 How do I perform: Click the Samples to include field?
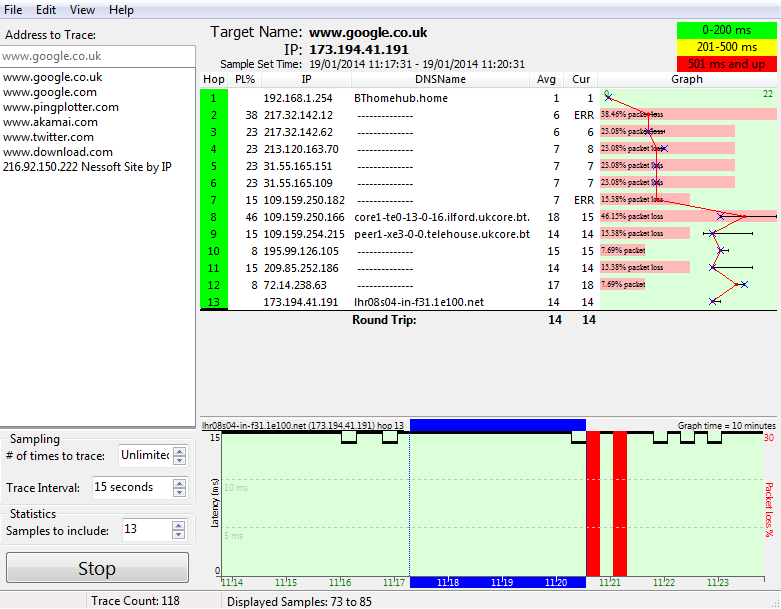click(147, 529)
